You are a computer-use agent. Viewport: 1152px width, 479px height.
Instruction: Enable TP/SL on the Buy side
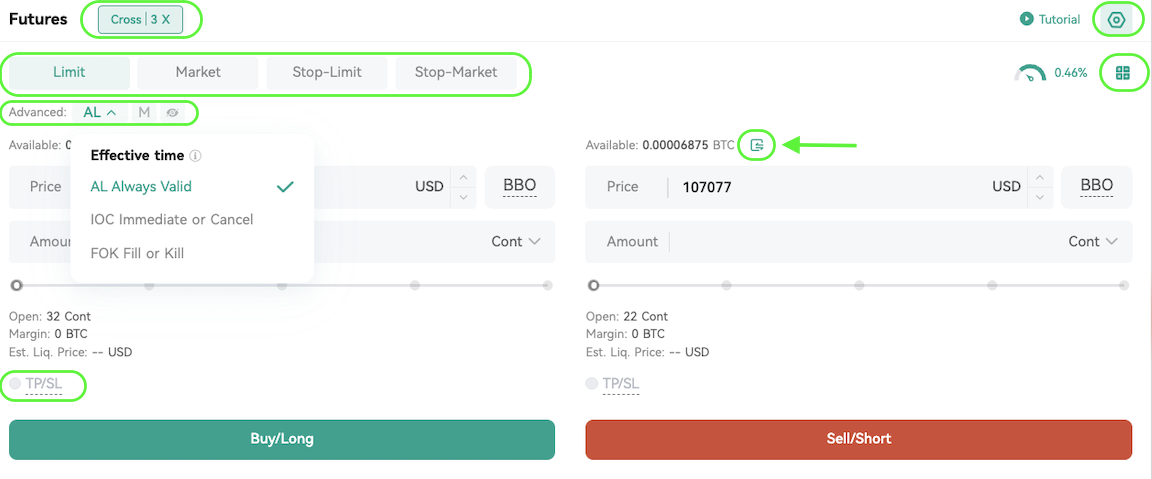[15, 383]
